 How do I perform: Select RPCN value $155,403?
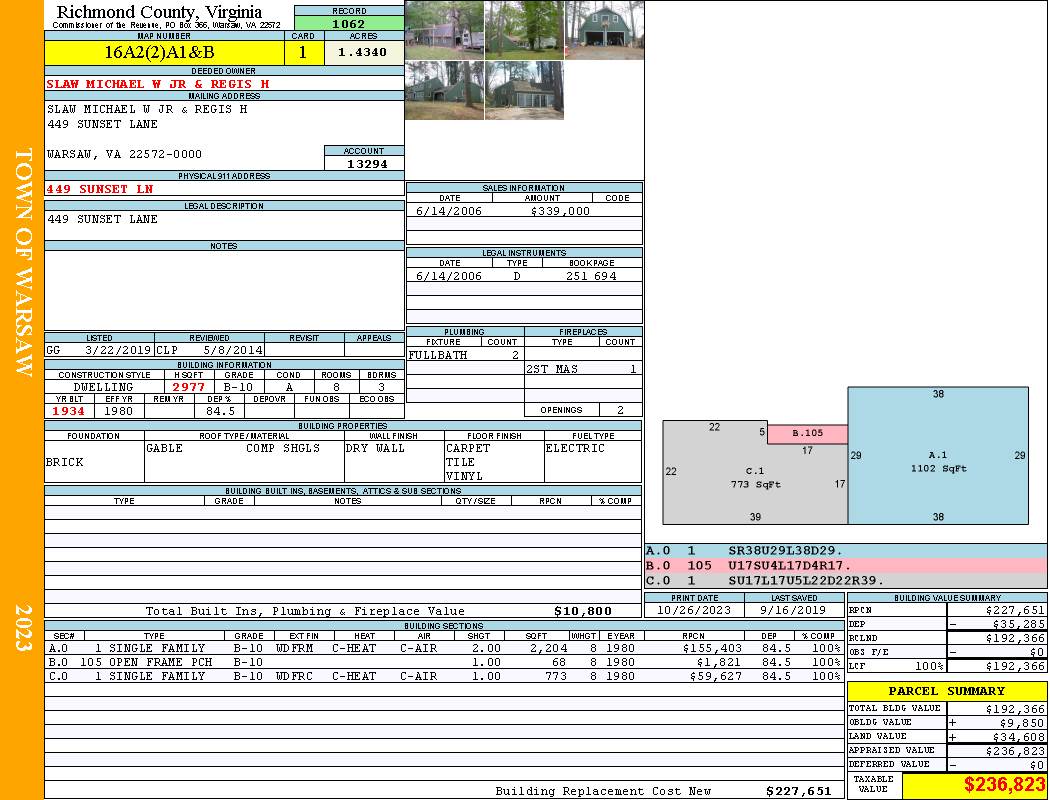[712, 648]
